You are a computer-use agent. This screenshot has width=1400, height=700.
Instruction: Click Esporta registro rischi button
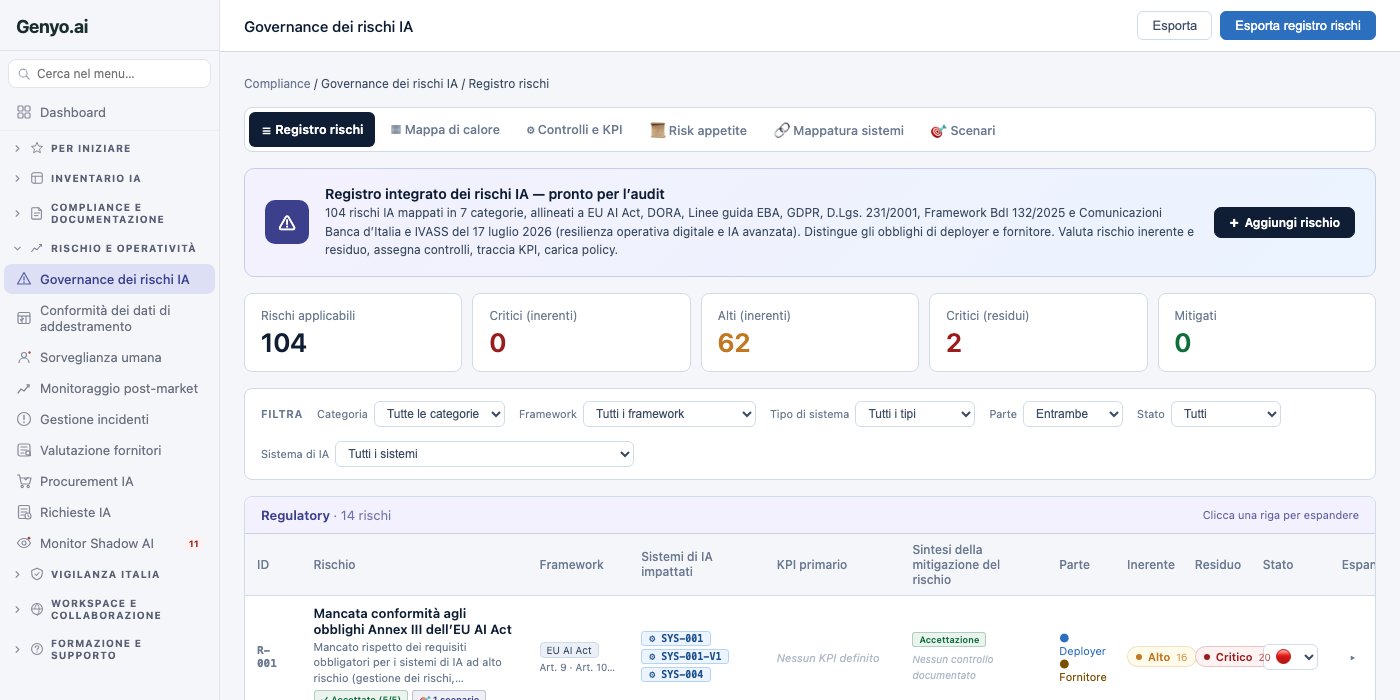[1298, 26]
